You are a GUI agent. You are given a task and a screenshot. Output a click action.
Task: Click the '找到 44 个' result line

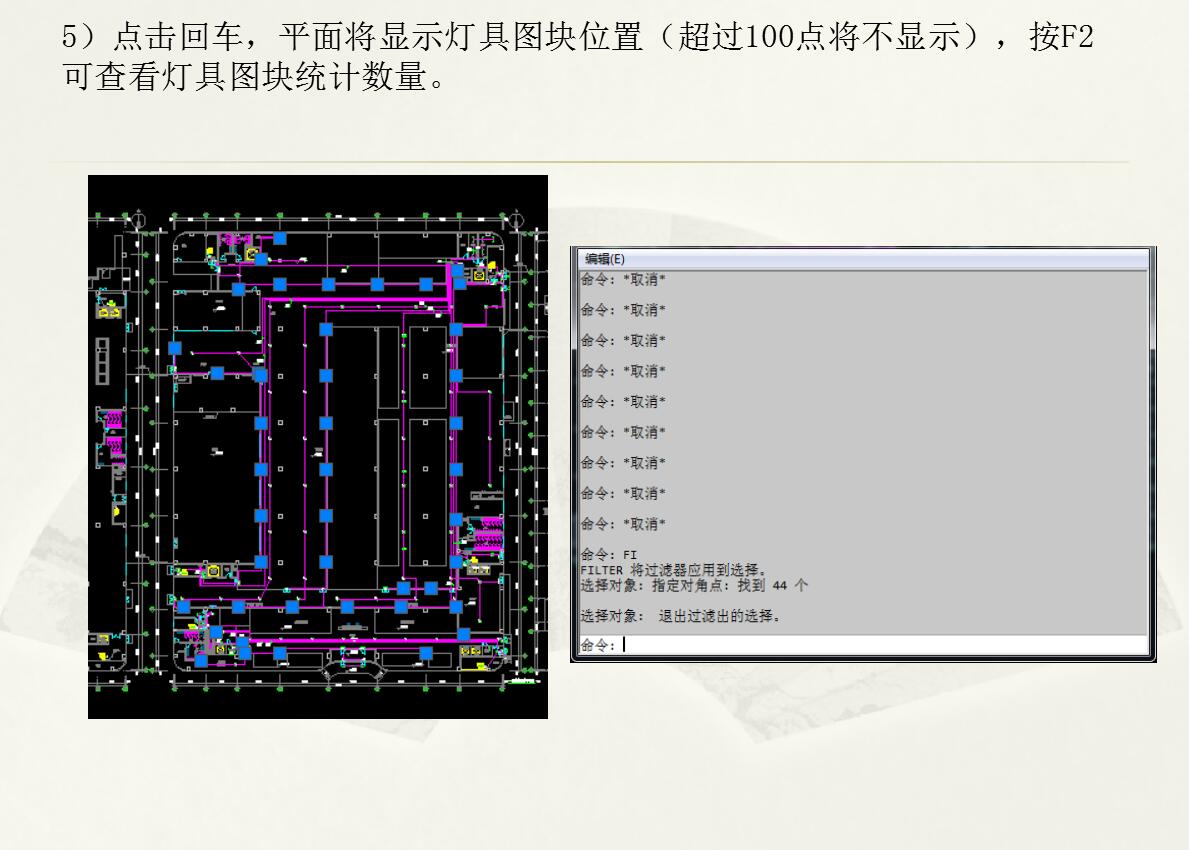click(x=694, y=585)
